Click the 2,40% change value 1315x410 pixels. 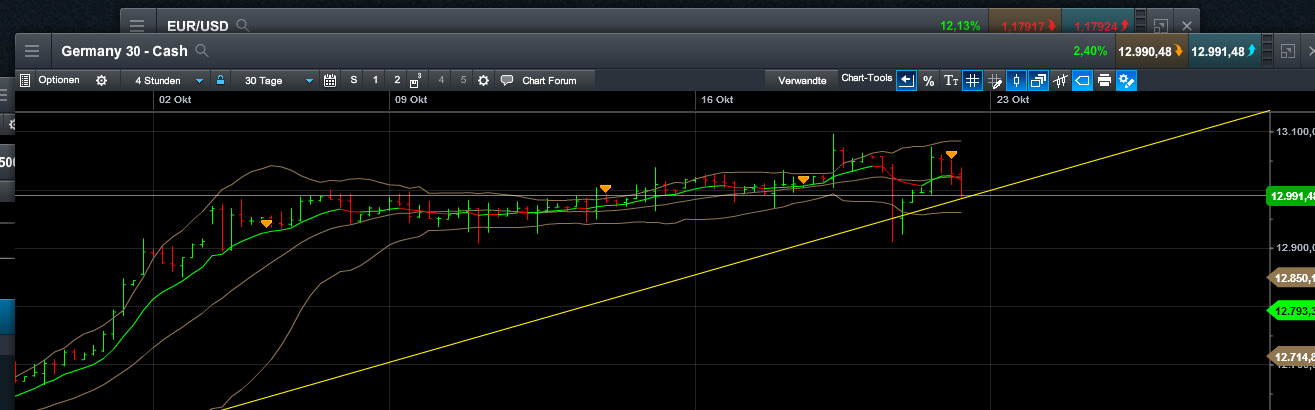(1090, 51)
